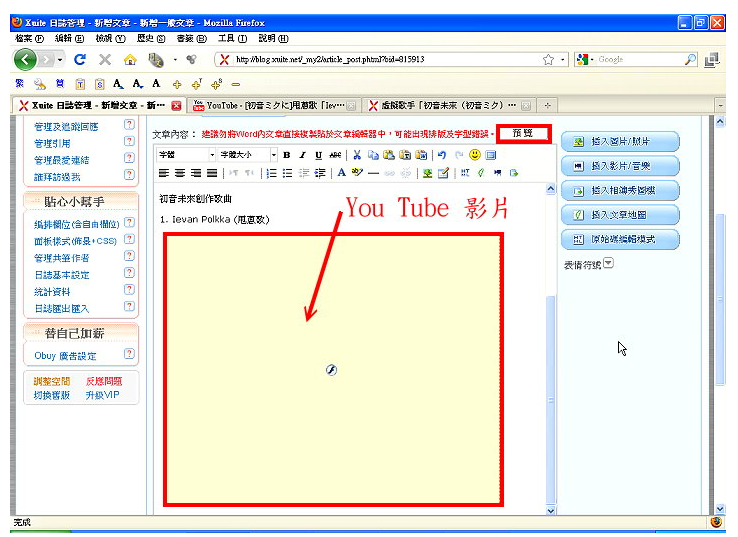Apply strikethrough formatting
The width and height of the screenshot is (738, 537).
(x=335, y=155)
